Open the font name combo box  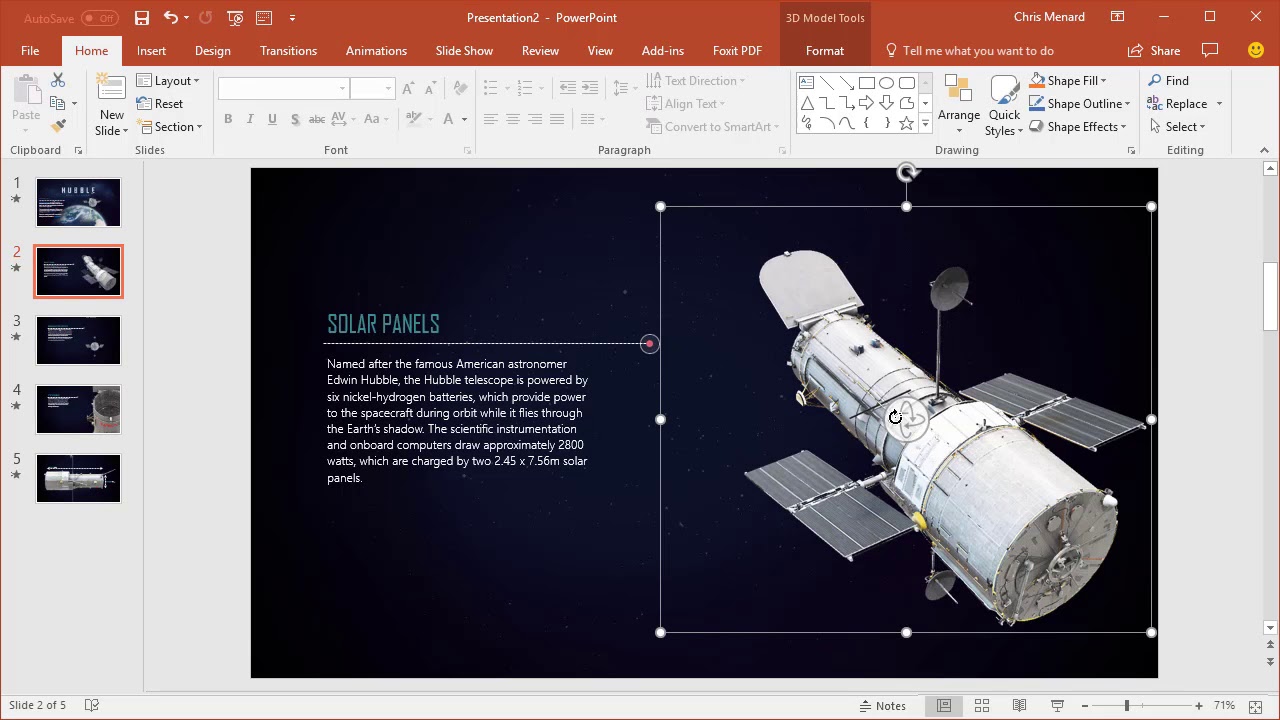[x=283, y=89]
